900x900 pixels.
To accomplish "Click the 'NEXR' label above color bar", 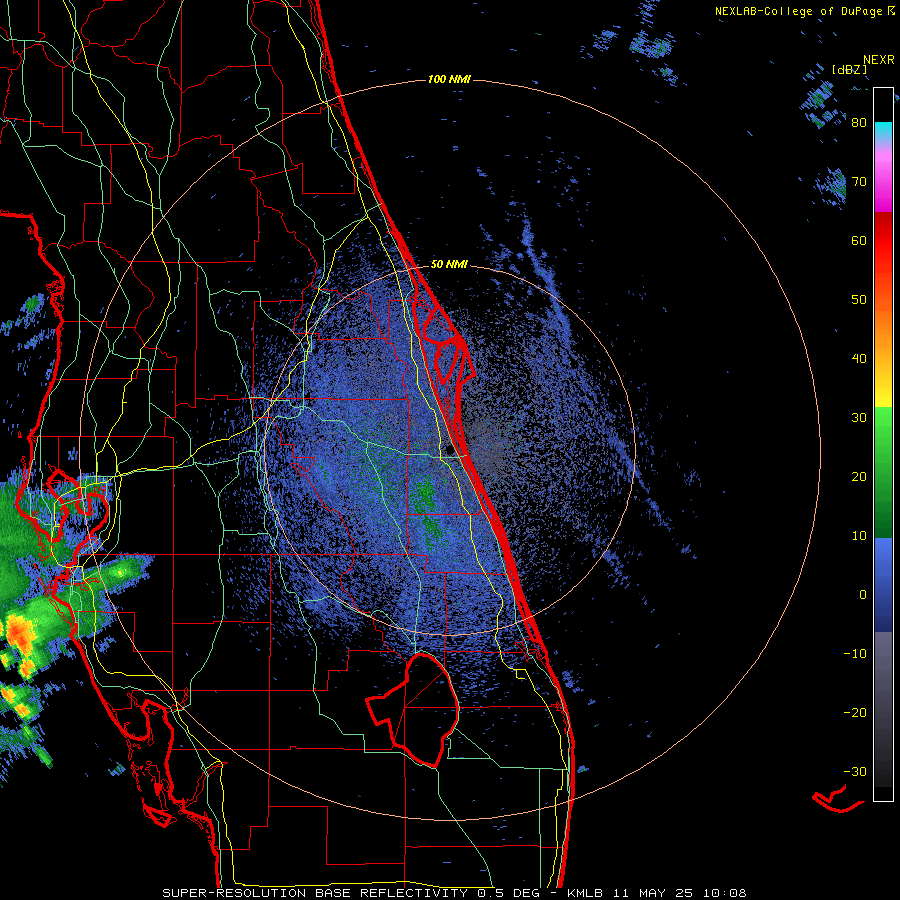I will point(879,60).
